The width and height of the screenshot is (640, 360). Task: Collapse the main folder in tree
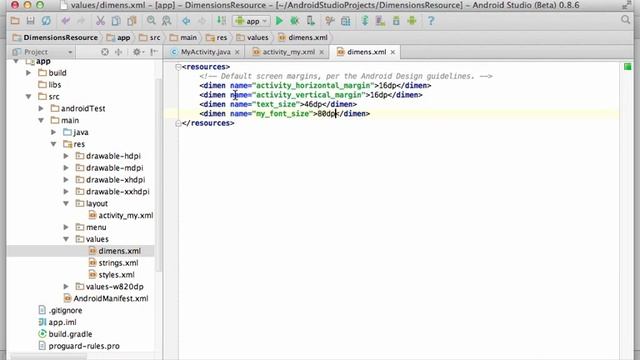click(x=41, y=120)
